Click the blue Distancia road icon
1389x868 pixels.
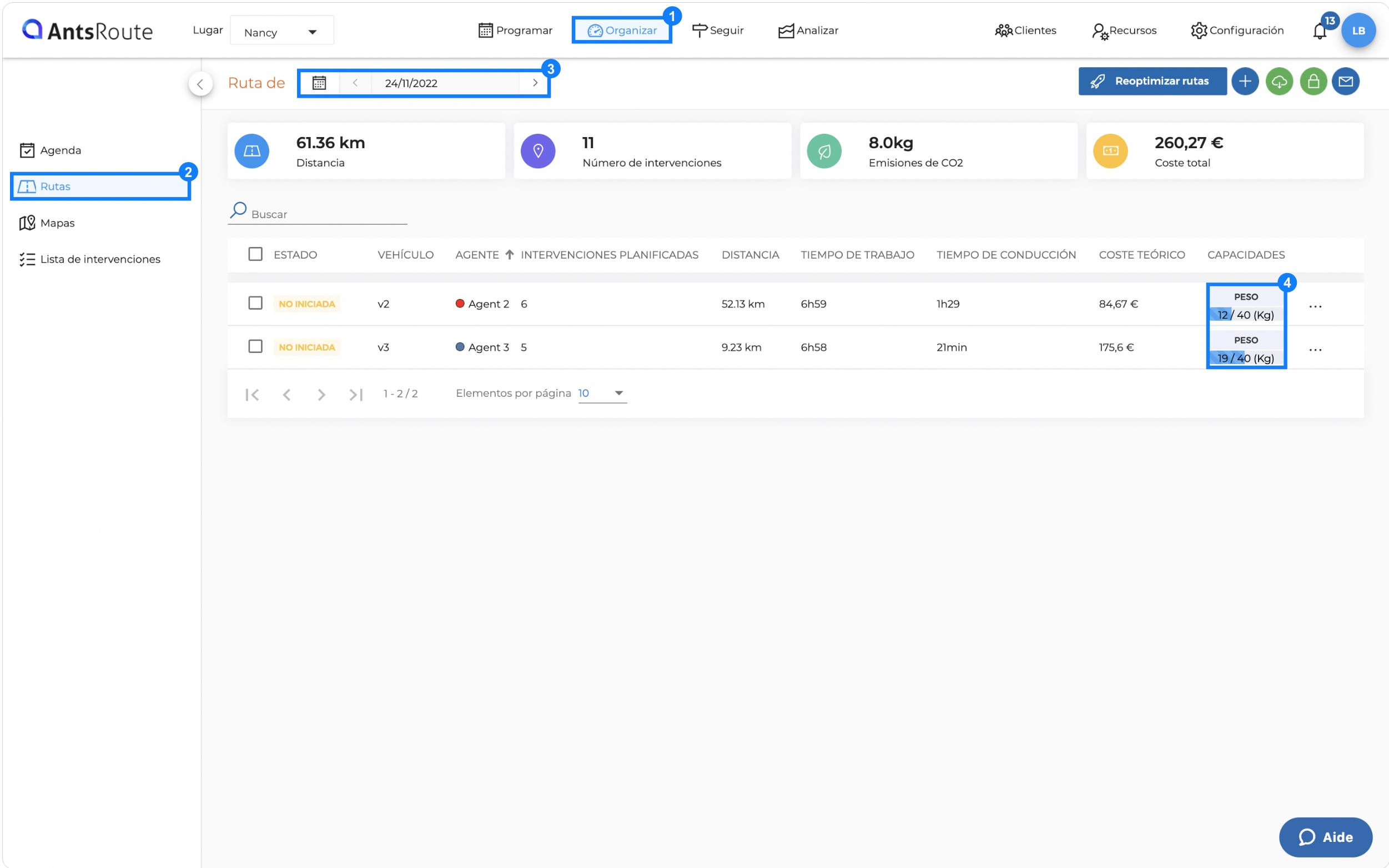tap(251, 151)
